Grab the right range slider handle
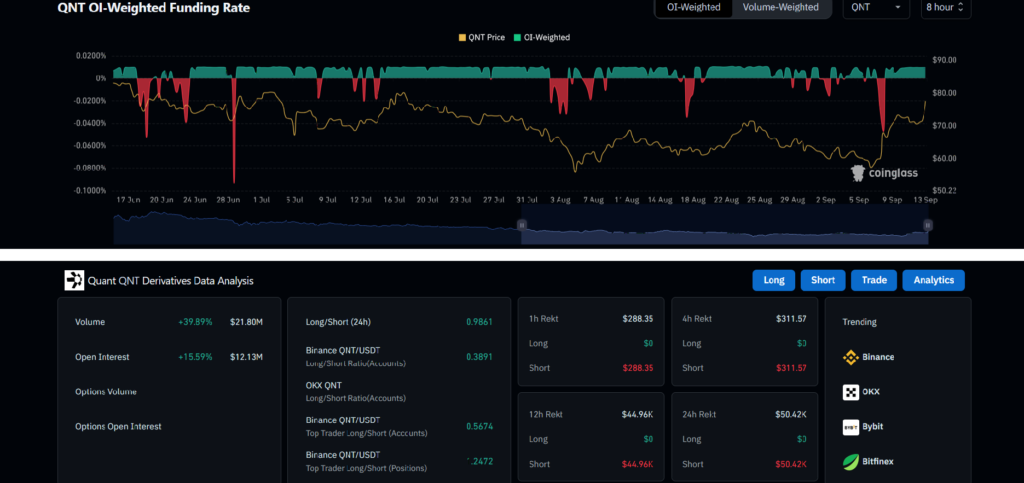 click(x=928, y=225)
